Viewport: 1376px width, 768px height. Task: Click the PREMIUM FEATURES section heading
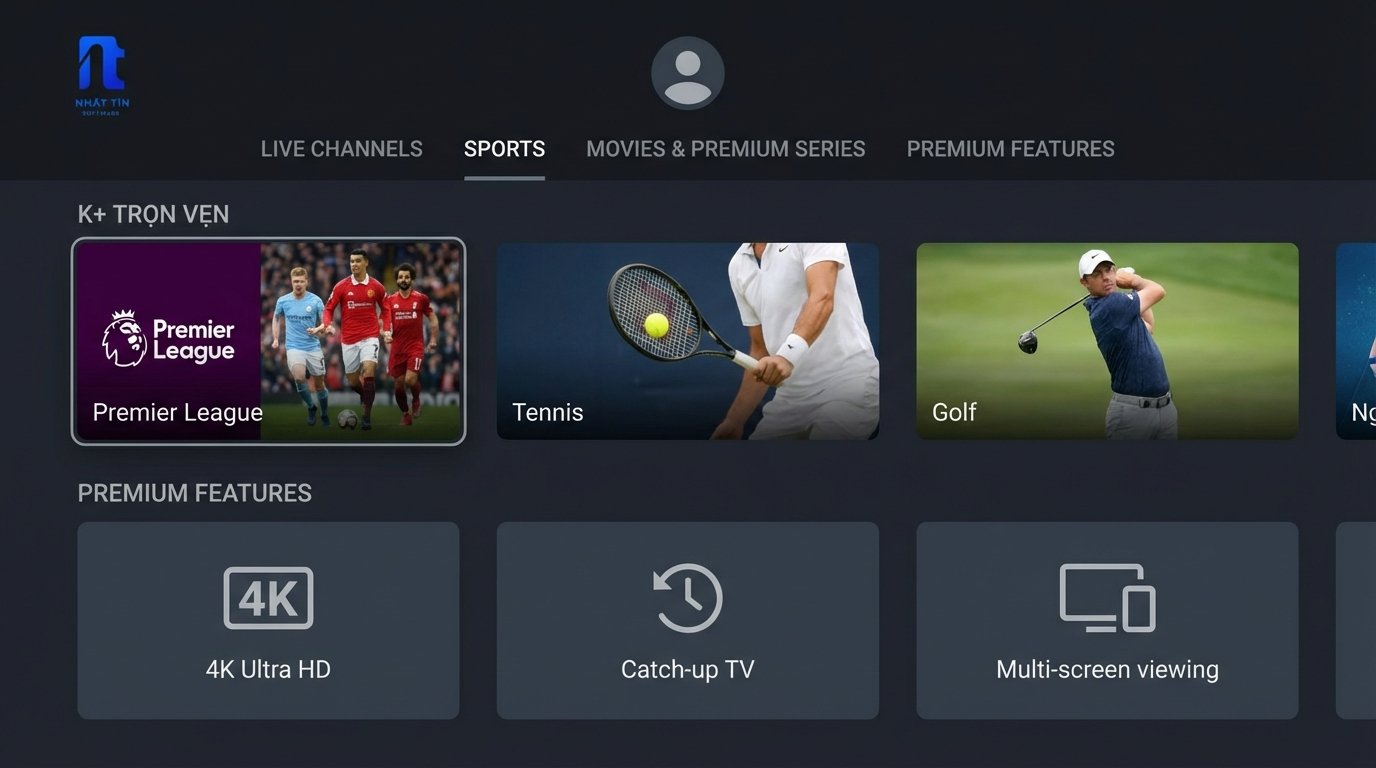[195, 493]
